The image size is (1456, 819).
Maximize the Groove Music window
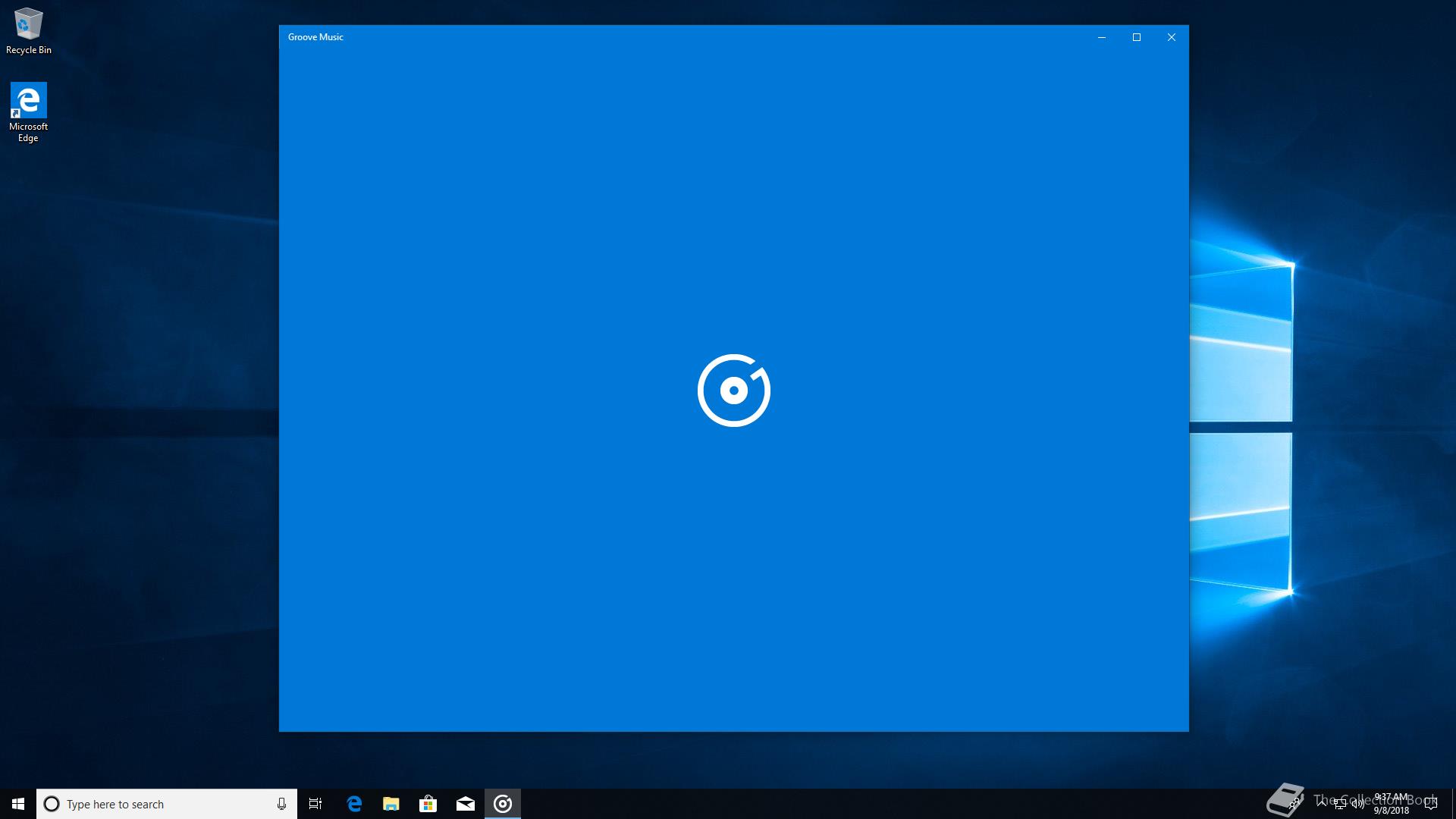click(x=1137, y=37)
